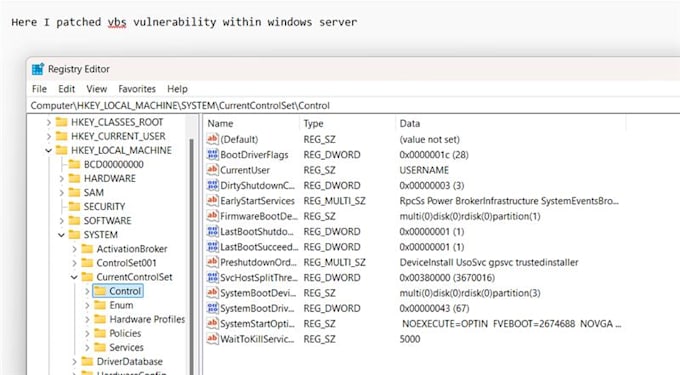Select the HKEY_CLASSES_ROOT folder icon
The width and height of the screenshot is (680, 375).
pyautogui.click(x=62, y=122)
